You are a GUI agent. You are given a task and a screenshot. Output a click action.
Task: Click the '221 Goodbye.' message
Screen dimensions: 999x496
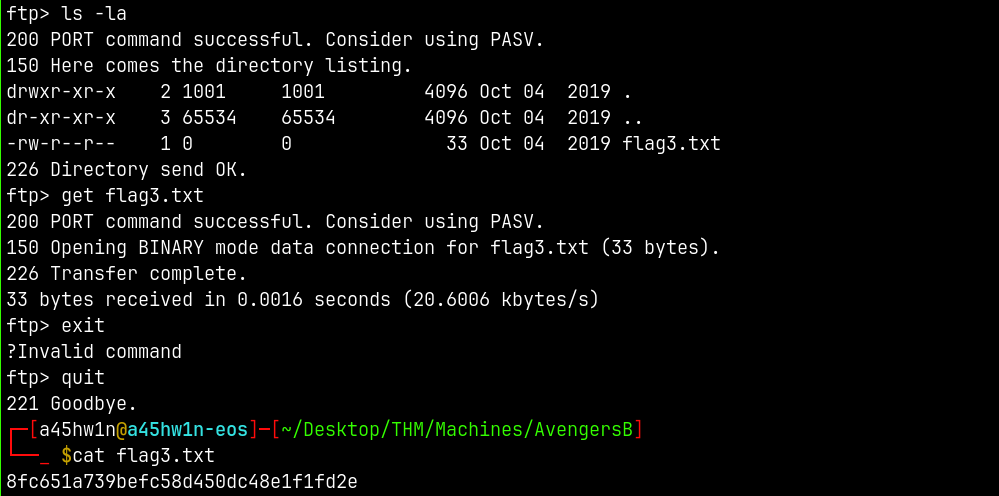(72, 404)
